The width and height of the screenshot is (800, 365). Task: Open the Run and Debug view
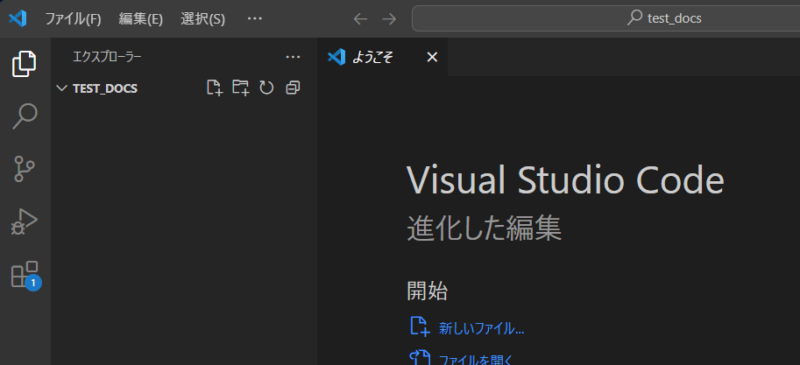point(24,222)
